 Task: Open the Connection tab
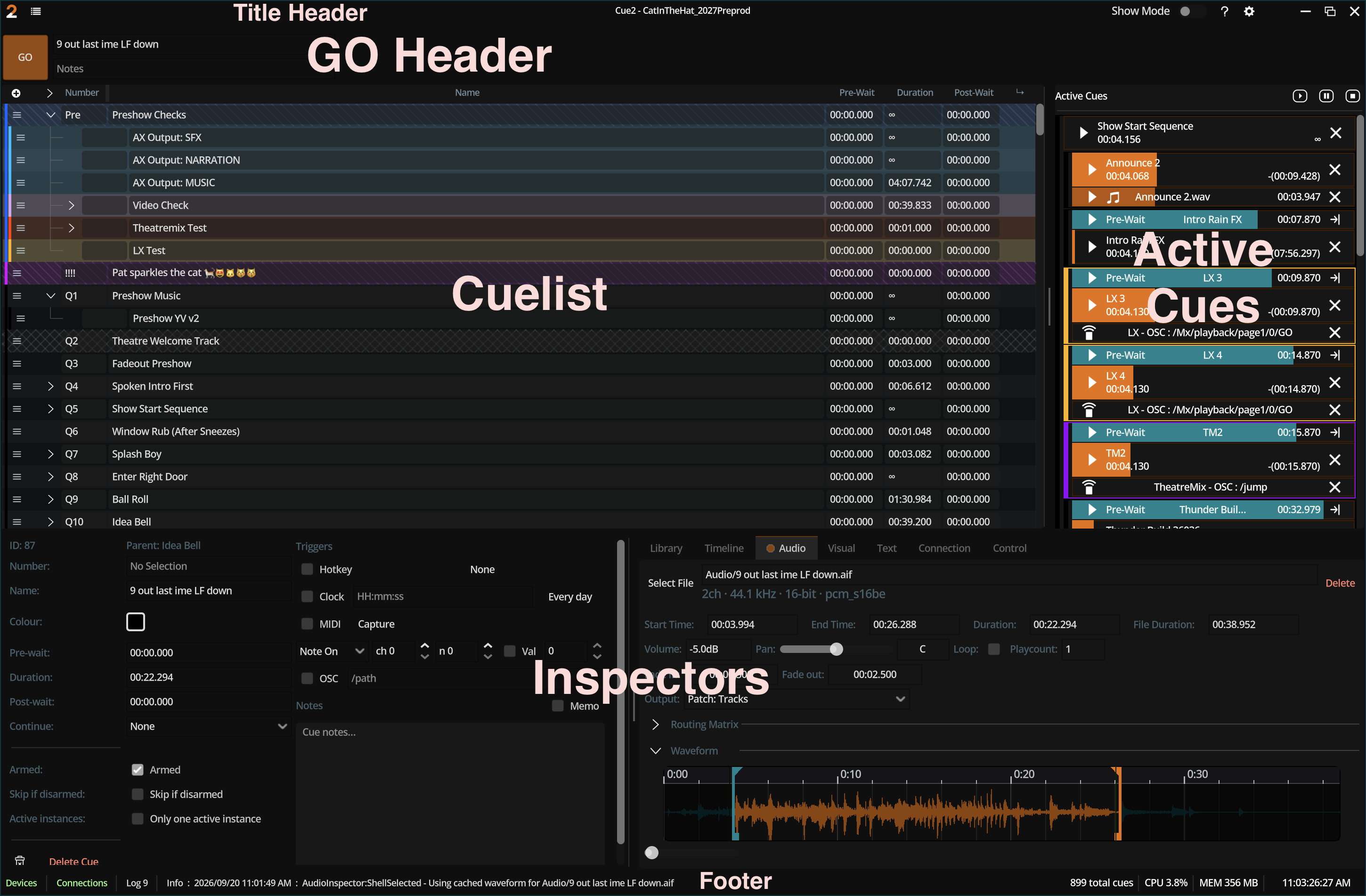pos(944,548)
